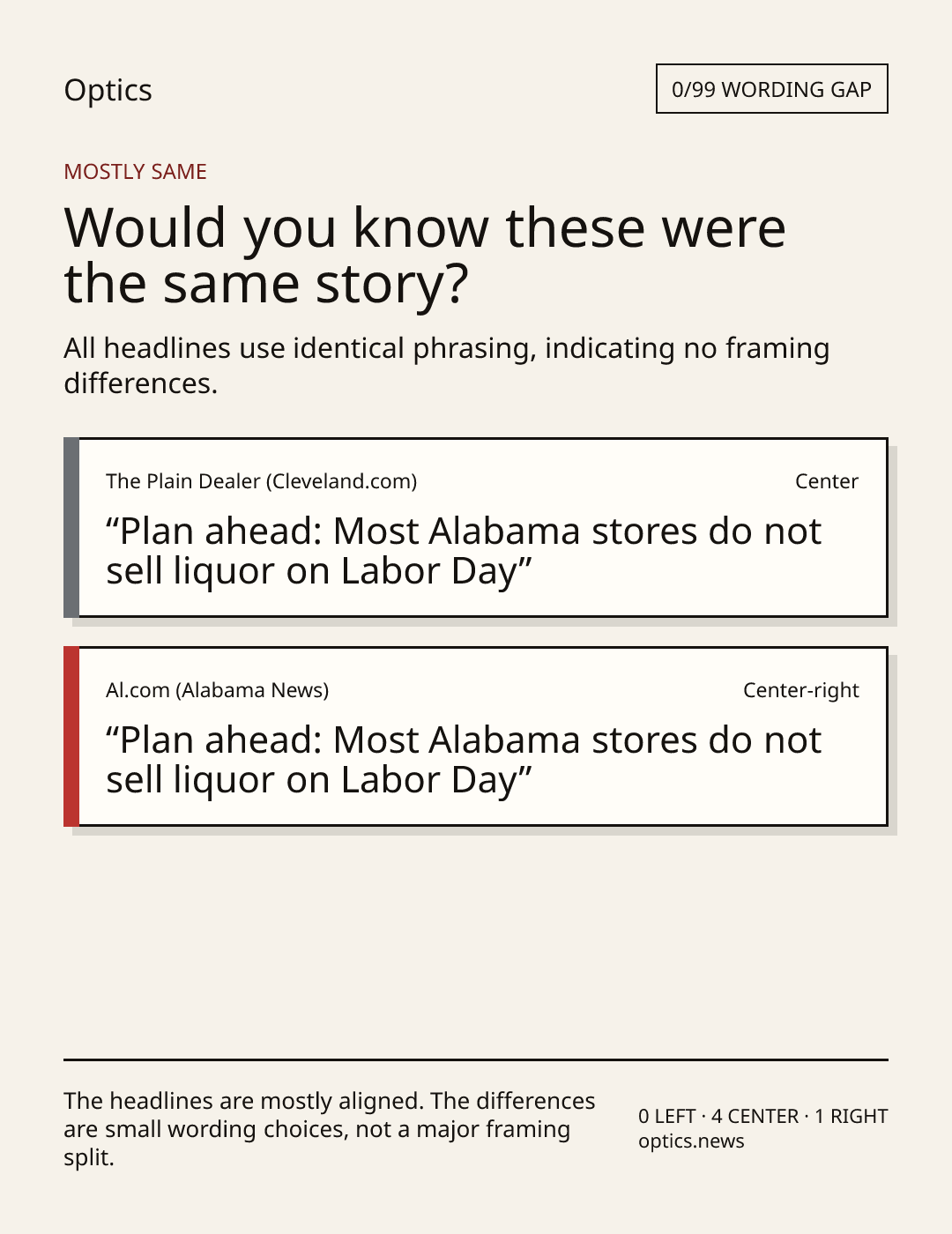Click the Center bias label
Screen dimensions: 952x1234
click(826, 481)
